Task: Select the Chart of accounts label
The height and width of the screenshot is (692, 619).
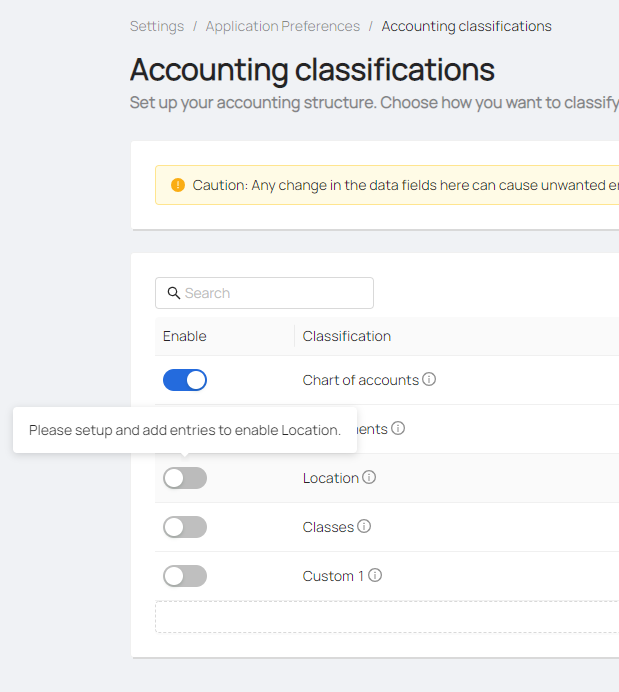Action: (360, 380)
